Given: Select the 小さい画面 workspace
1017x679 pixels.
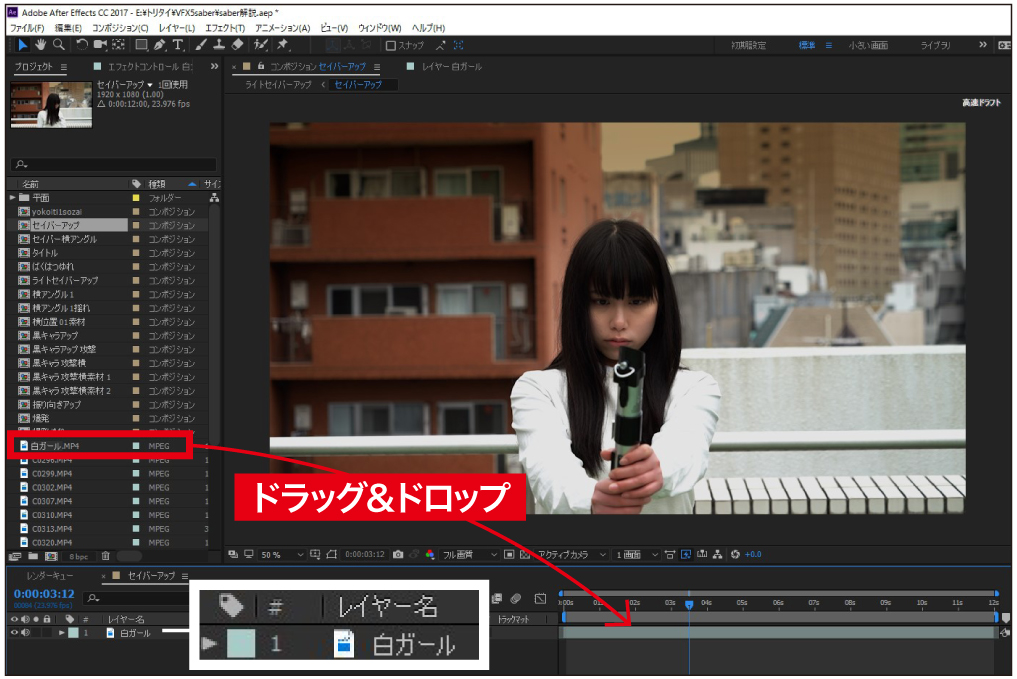Looking at the screenshot, I should pyautogui.click(x=868, y=45).
